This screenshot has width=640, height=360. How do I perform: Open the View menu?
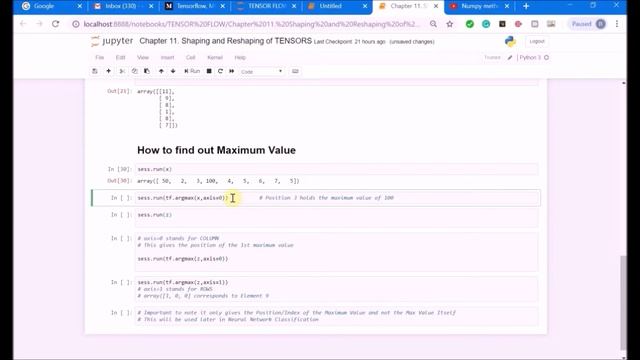pyautogui.click(x=143, y=58)
